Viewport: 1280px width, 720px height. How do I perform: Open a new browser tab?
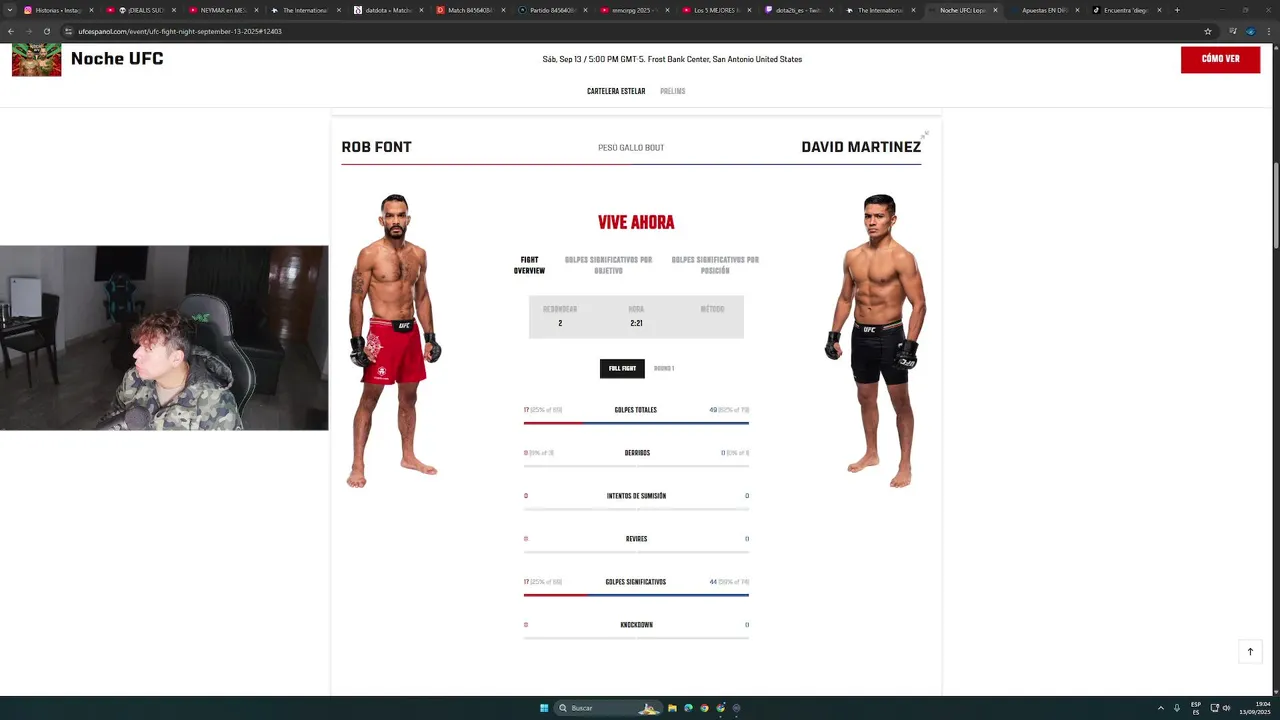(1177, 10)
